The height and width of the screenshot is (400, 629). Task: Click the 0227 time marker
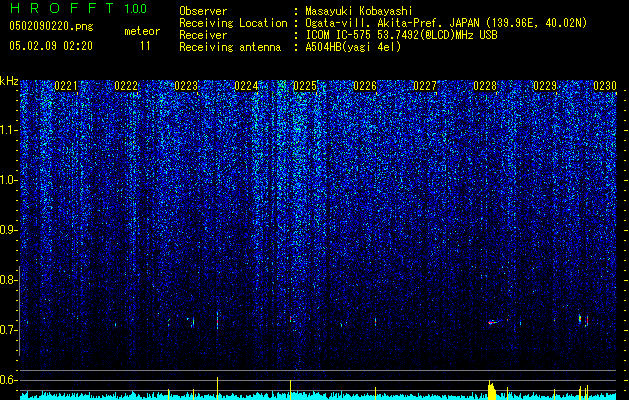coord(425,86)
